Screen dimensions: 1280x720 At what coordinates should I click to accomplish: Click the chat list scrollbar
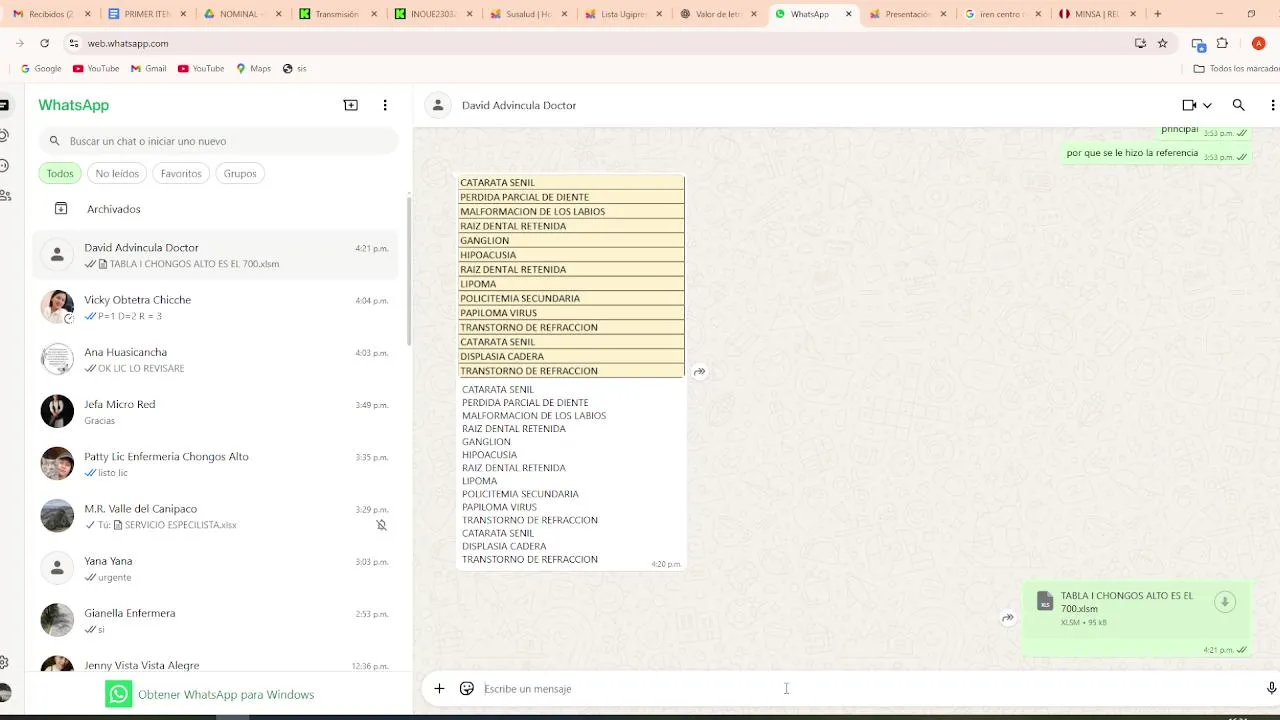click(x=408, y=270)
